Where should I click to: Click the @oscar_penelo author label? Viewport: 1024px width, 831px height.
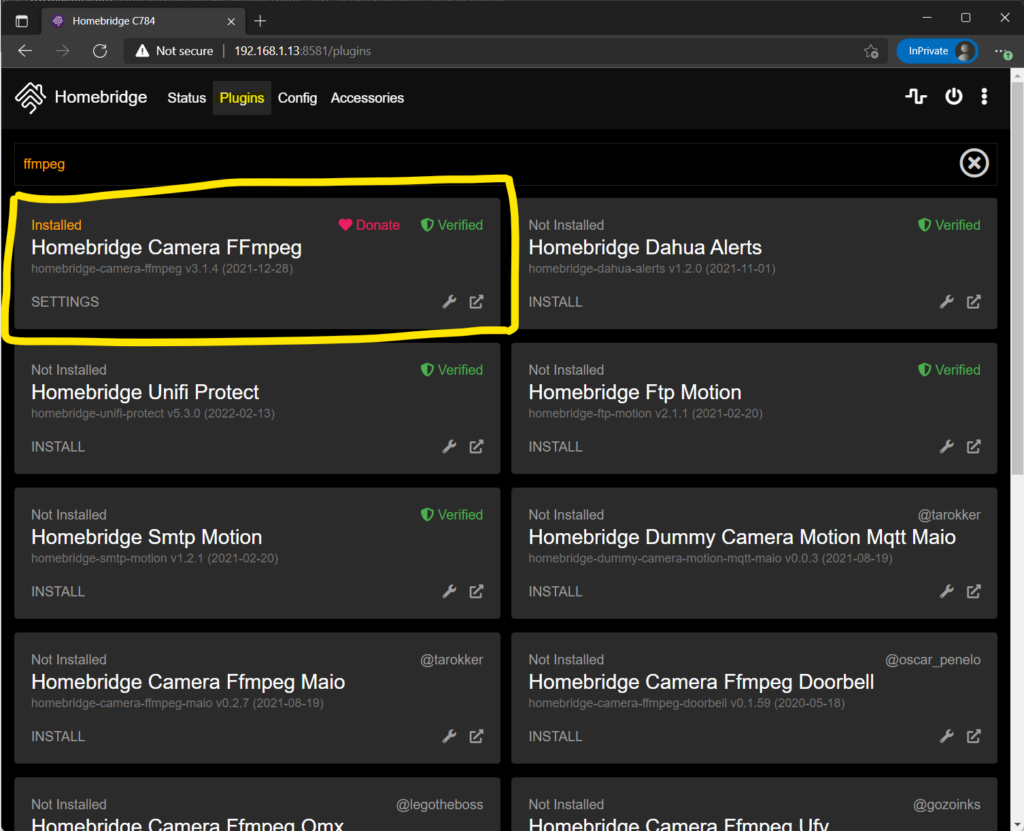point(933,660)
